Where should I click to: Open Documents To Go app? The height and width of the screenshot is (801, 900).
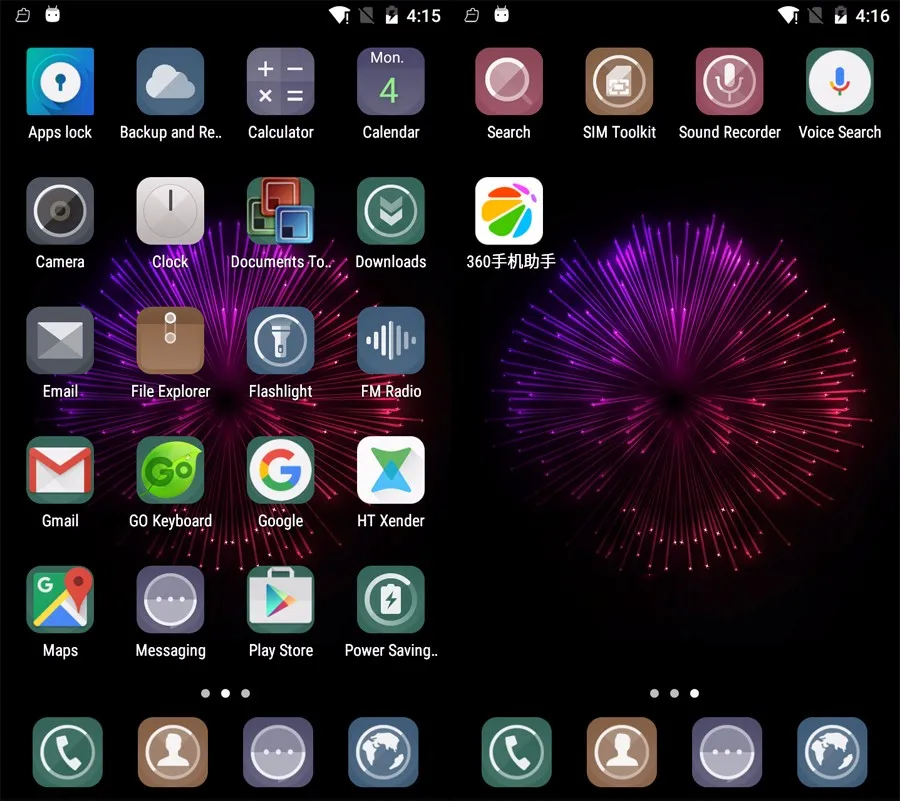(x=281, y=211)
